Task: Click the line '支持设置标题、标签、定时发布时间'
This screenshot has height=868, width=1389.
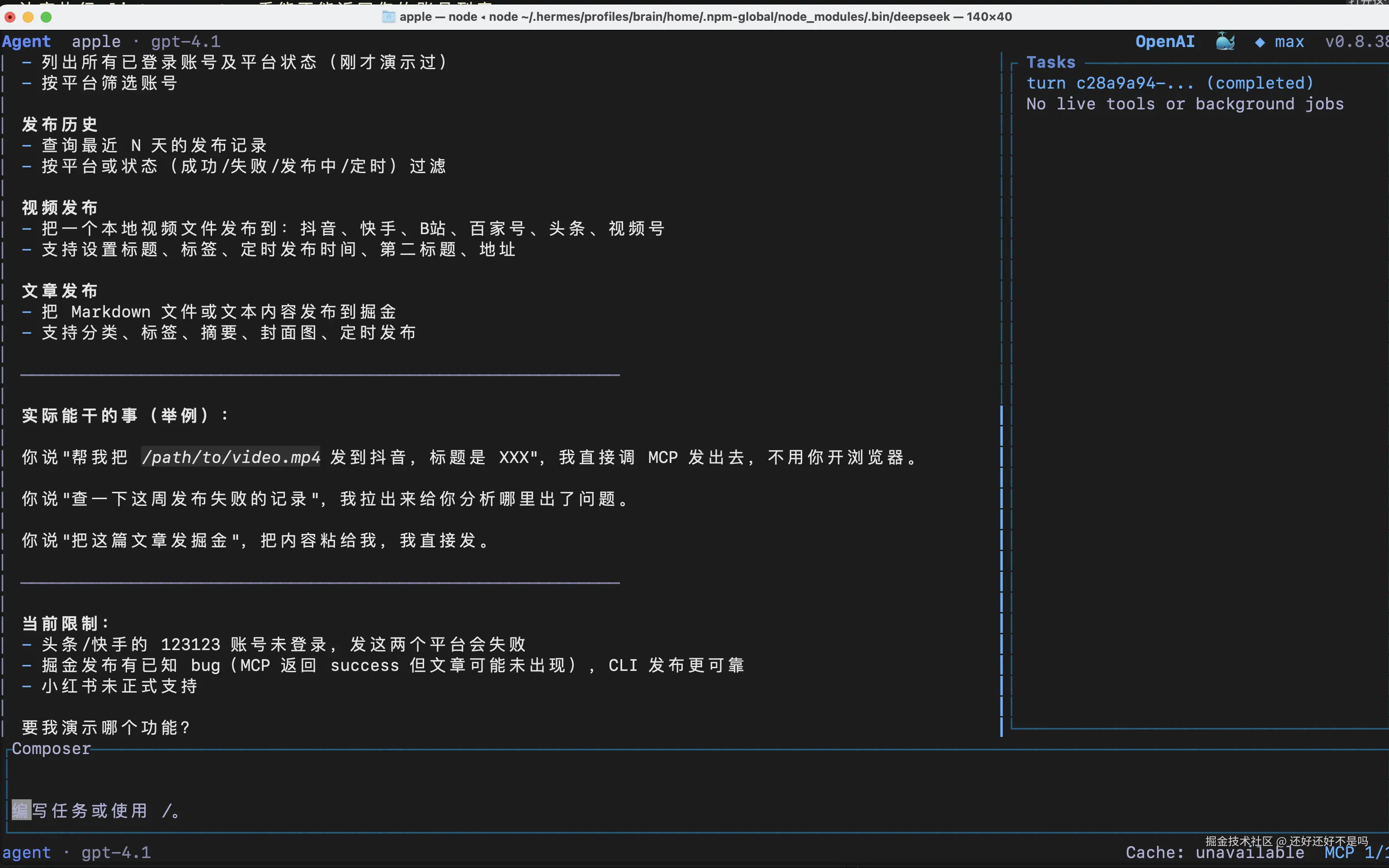Action: 269,250
